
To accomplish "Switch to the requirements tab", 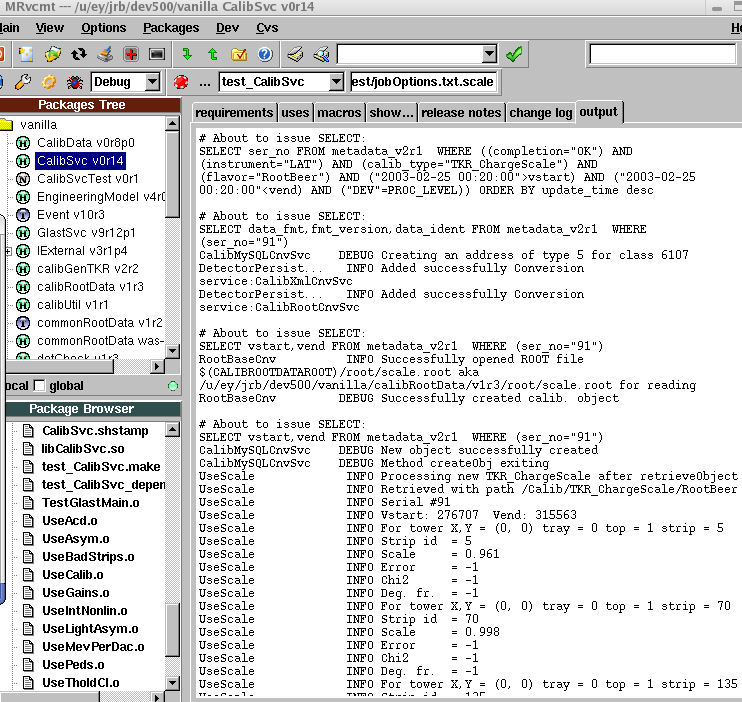I will 235,113.
